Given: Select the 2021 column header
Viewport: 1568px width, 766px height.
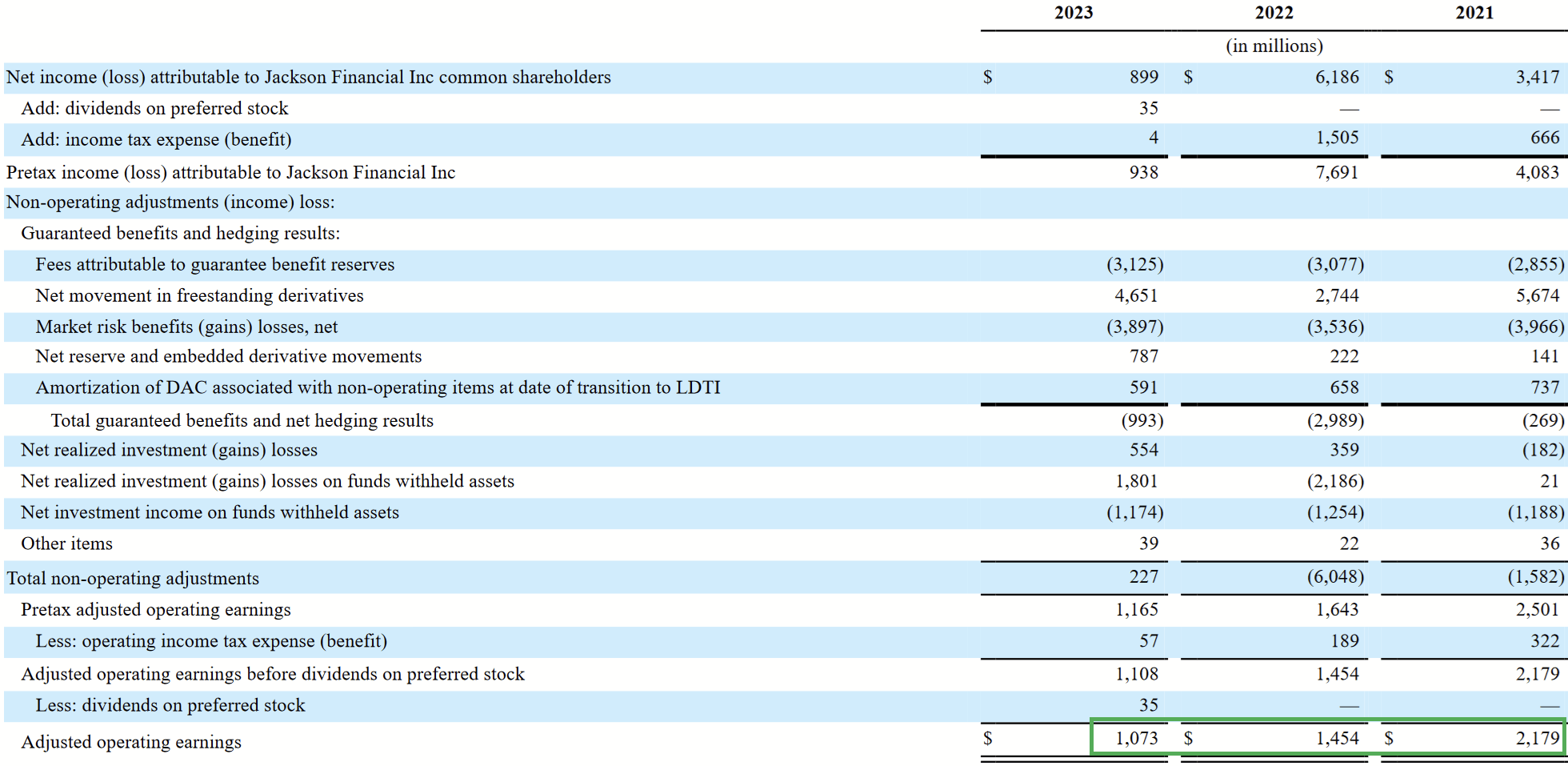Looking at the screenshot, I should [x=1476, y=13].
